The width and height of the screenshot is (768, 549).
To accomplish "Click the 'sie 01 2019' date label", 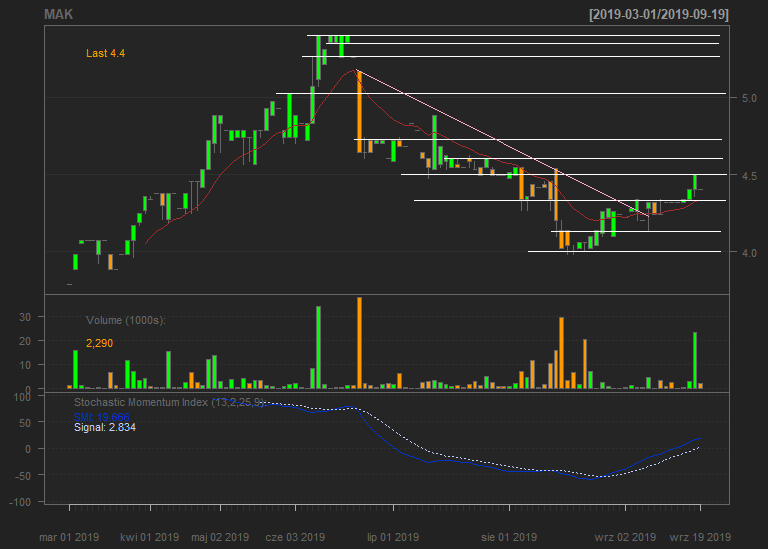I will [x=509, y=537].
